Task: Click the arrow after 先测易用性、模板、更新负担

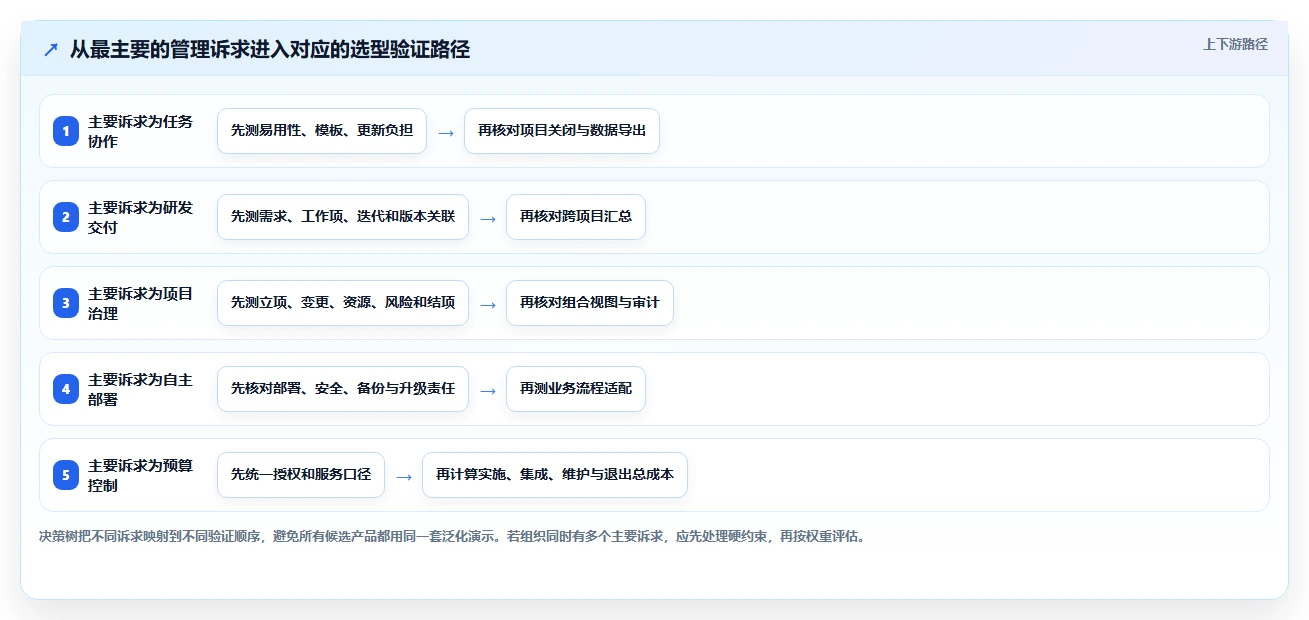Action: [x=446, y=132]
